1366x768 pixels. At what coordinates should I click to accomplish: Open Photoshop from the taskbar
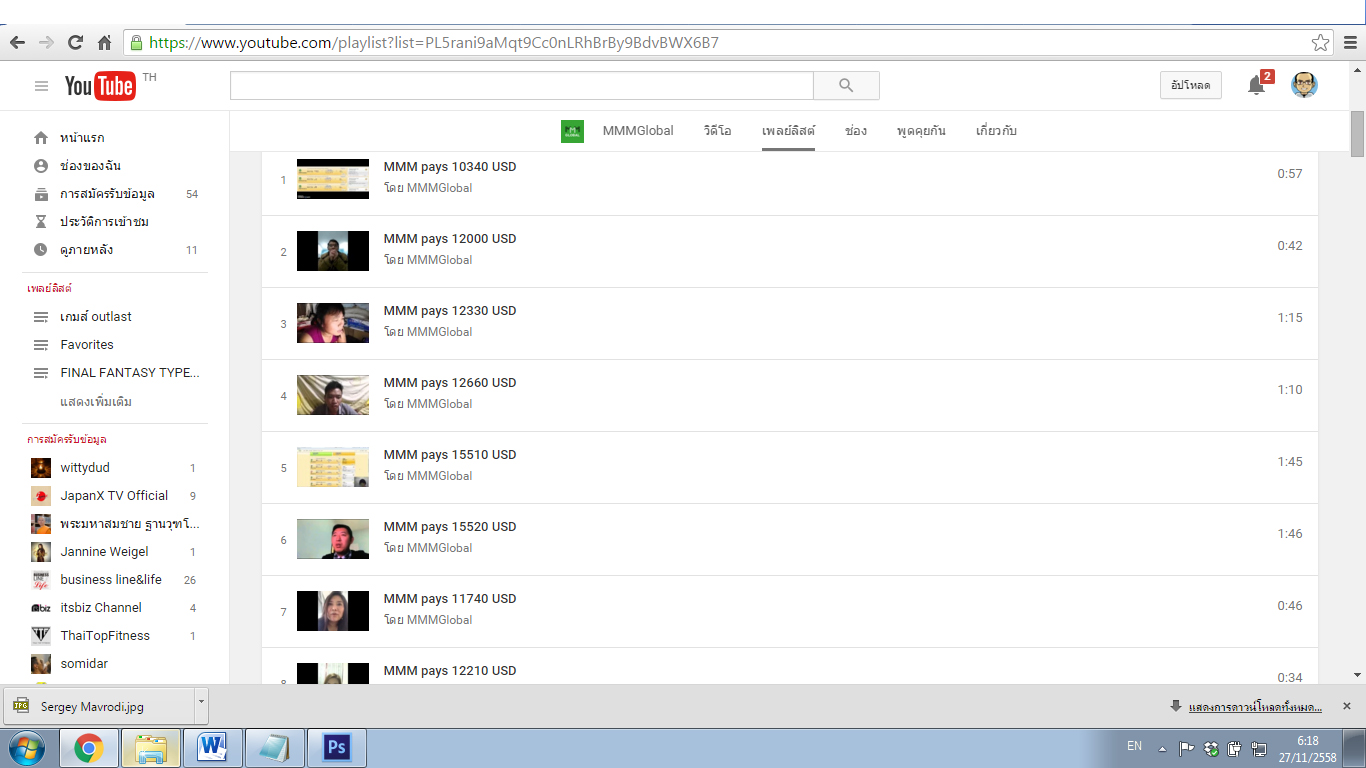coord(337,748)
